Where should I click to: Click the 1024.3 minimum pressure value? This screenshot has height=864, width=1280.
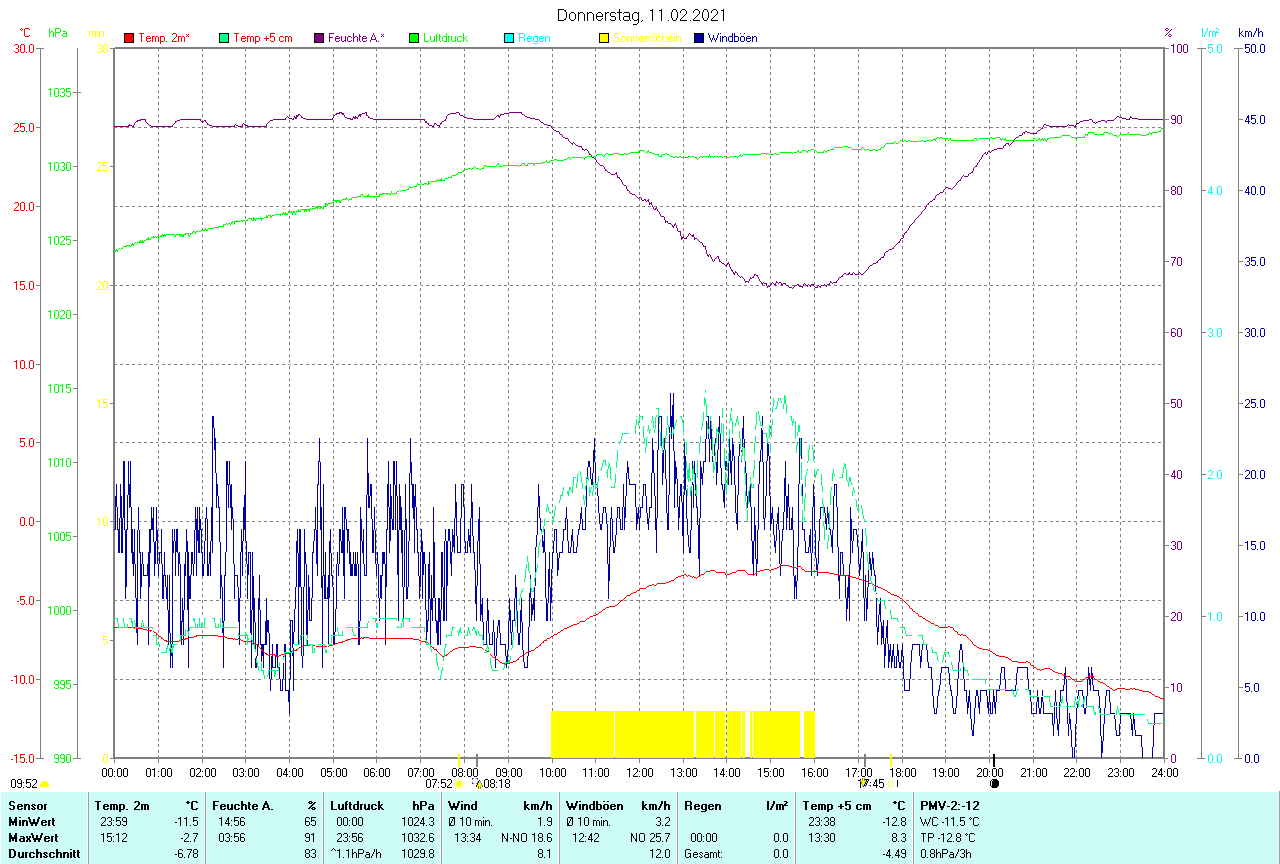point(417,821)
